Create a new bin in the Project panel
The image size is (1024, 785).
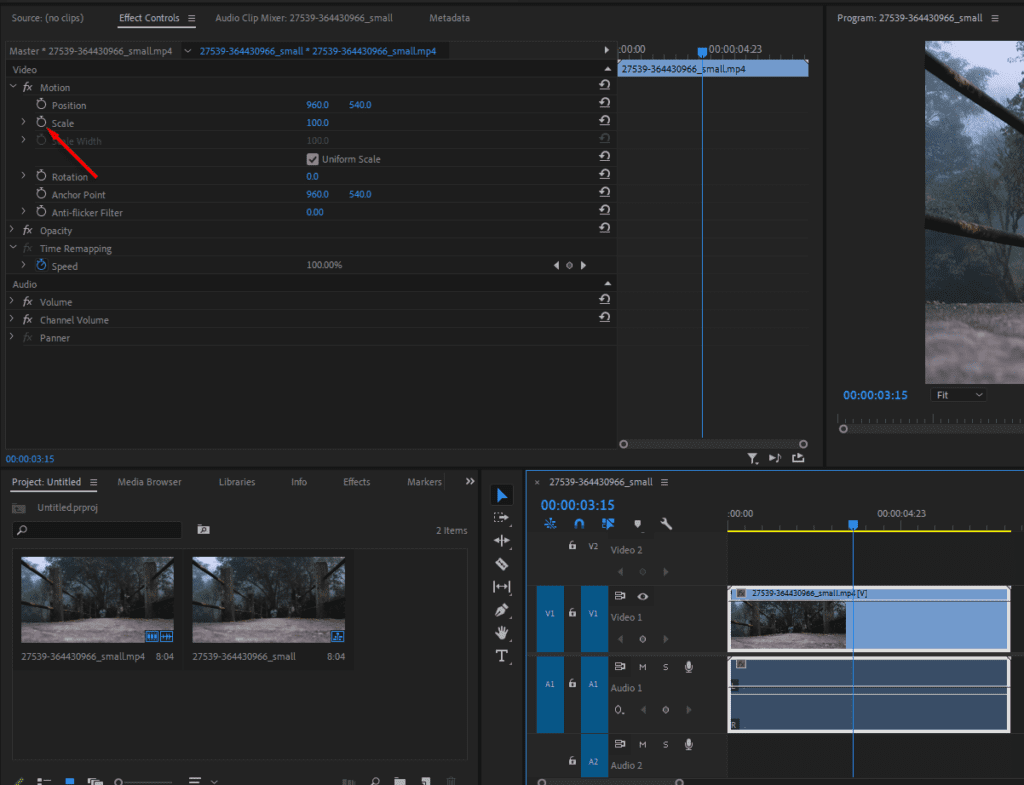pos(399,779)
